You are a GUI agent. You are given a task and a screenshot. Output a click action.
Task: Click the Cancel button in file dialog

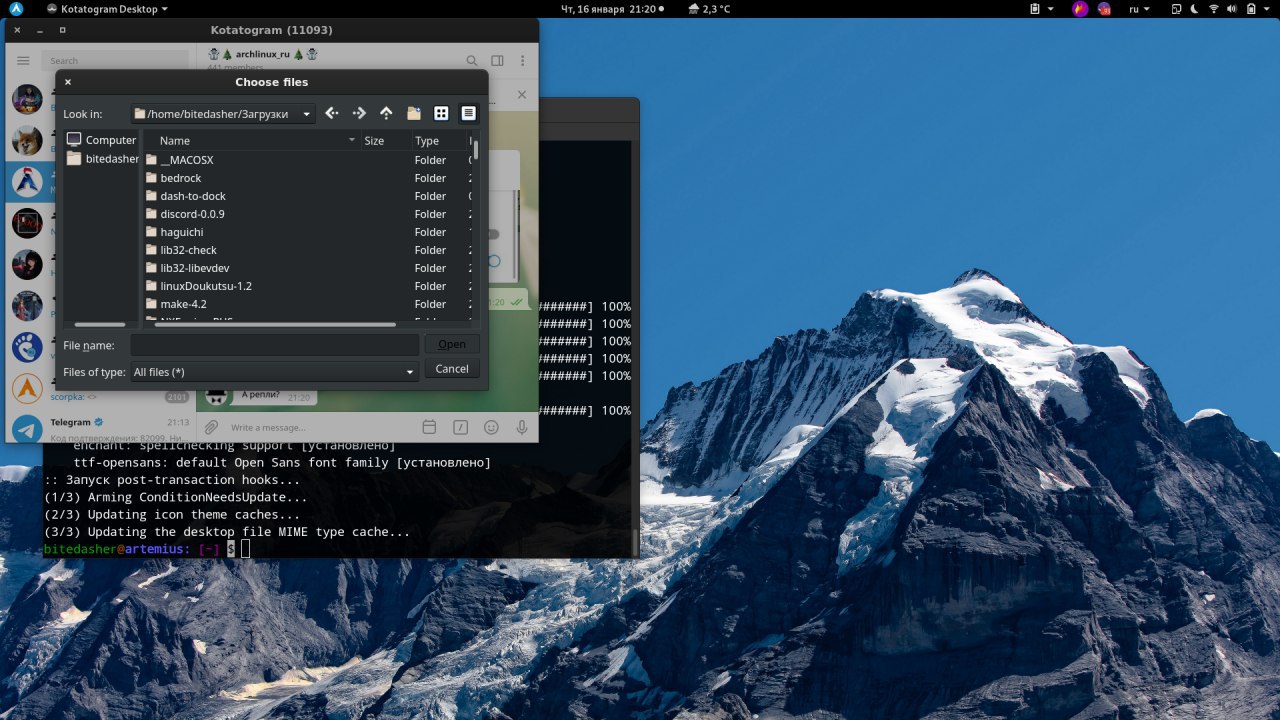[x=452, y=369]
